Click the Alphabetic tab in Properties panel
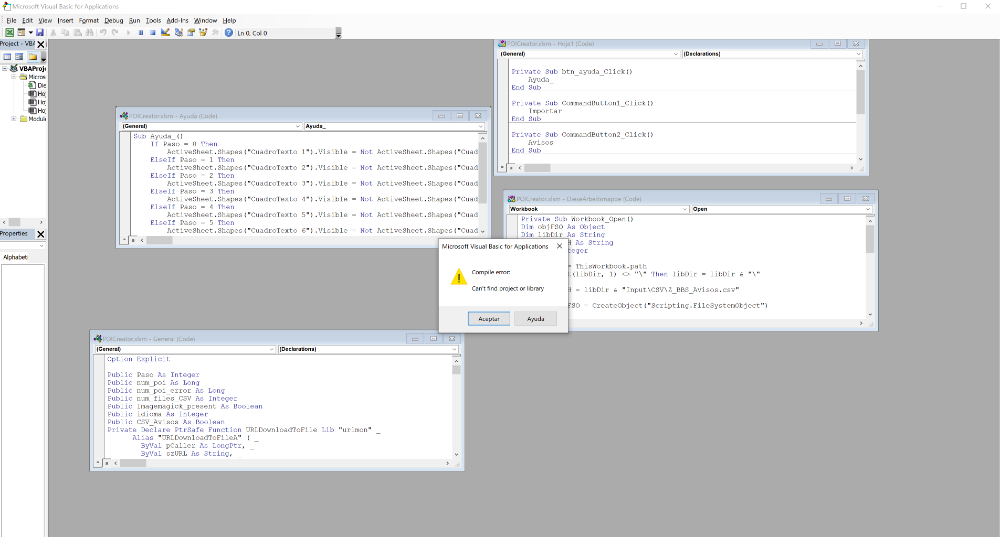1000x537 pixels. pyautogui.click(x=15, y=257)
